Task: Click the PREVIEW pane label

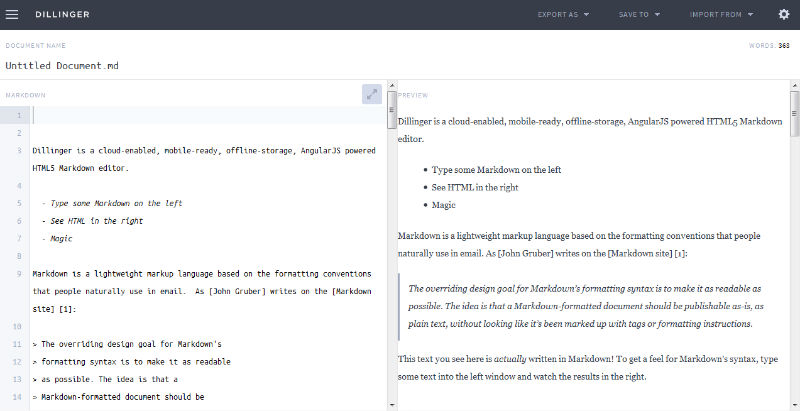Action: pyautogui.click(x=413, y=95)
